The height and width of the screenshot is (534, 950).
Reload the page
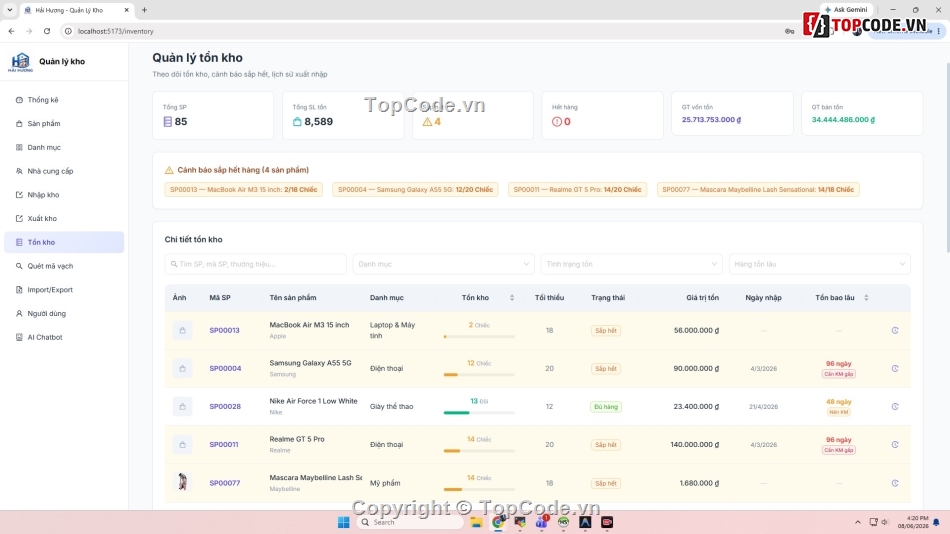point(47,31)
